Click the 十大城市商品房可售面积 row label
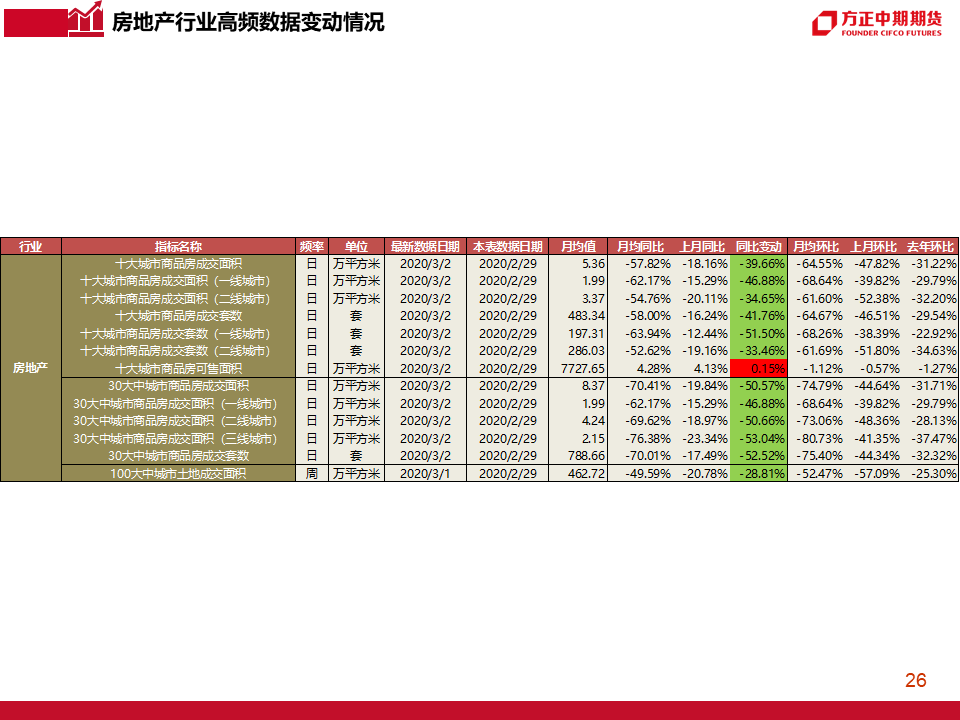 178,368
